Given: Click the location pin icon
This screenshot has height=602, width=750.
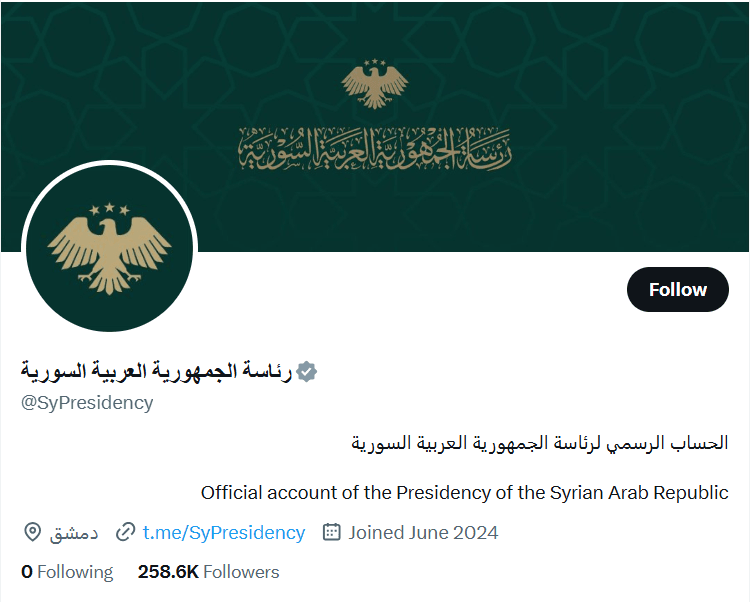Looking at the screenshot, I should (32, 532).
